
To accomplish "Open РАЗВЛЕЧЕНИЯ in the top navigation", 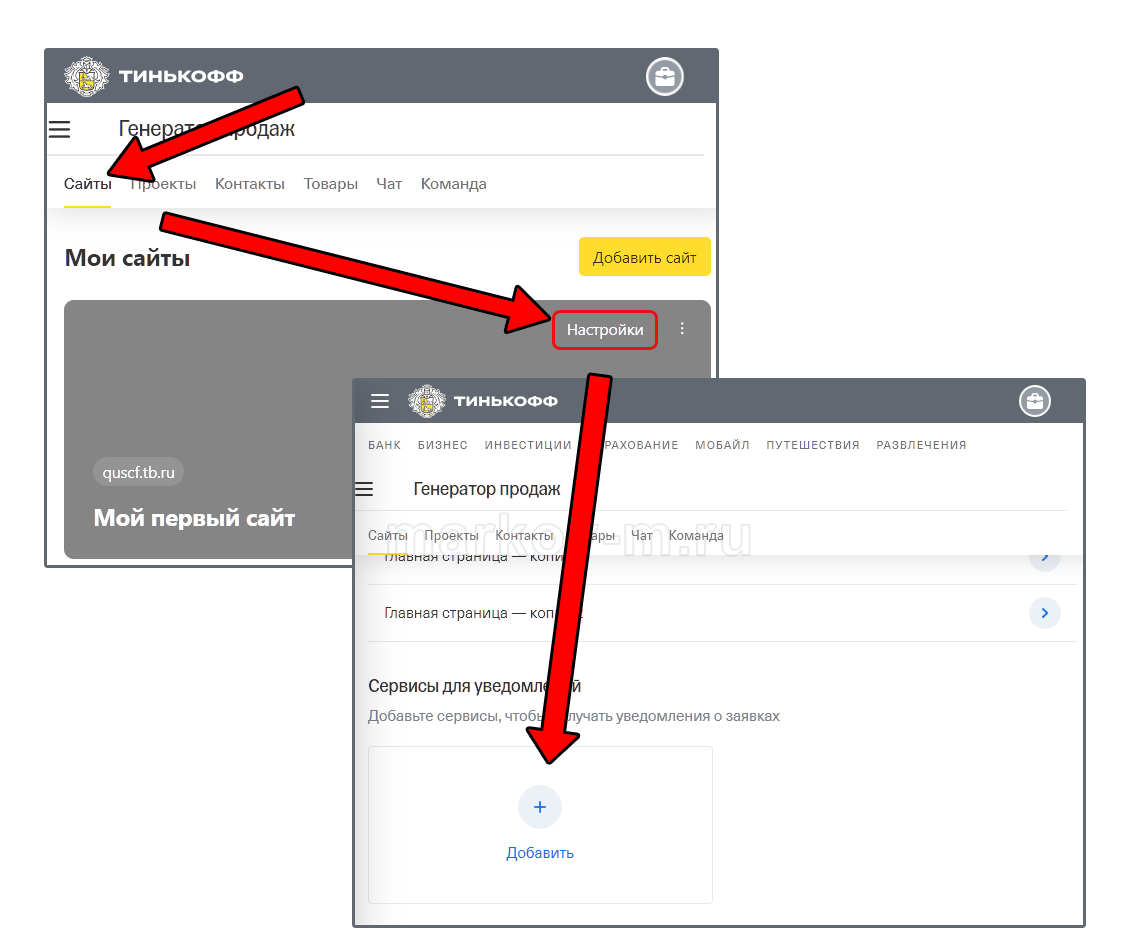I will tap(921, 445).
